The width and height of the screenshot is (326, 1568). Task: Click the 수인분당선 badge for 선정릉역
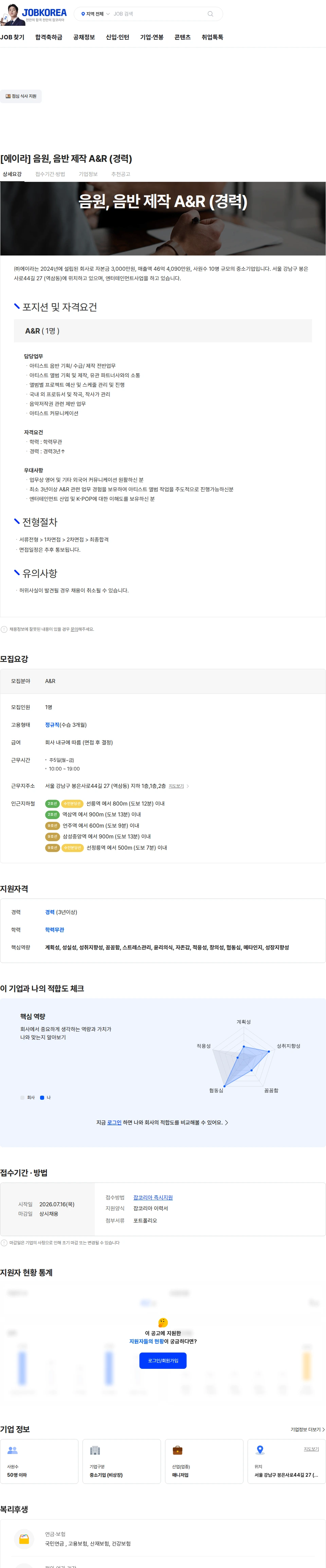click(72, 847)
